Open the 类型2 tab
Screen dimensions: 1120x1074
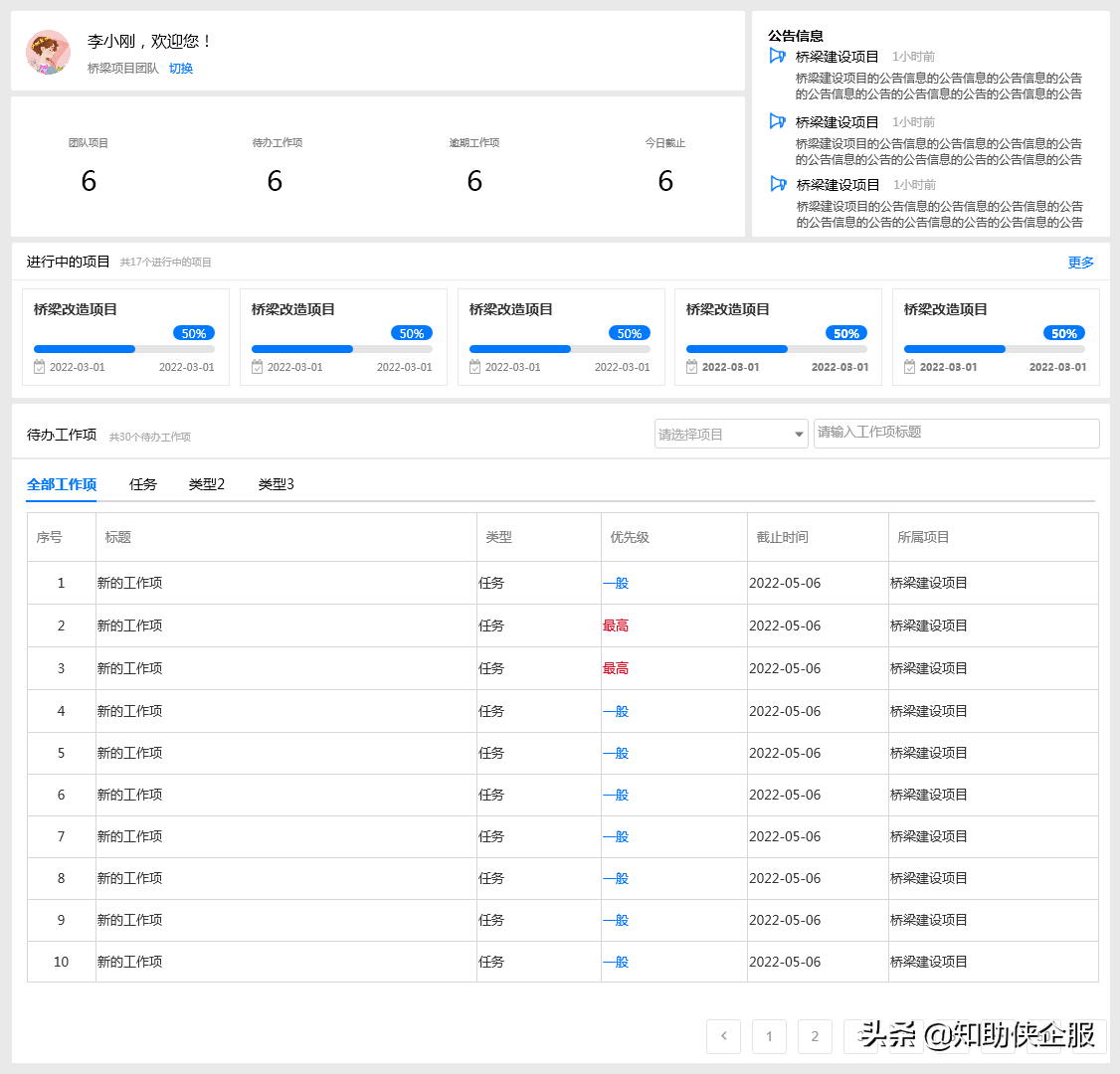206,484
